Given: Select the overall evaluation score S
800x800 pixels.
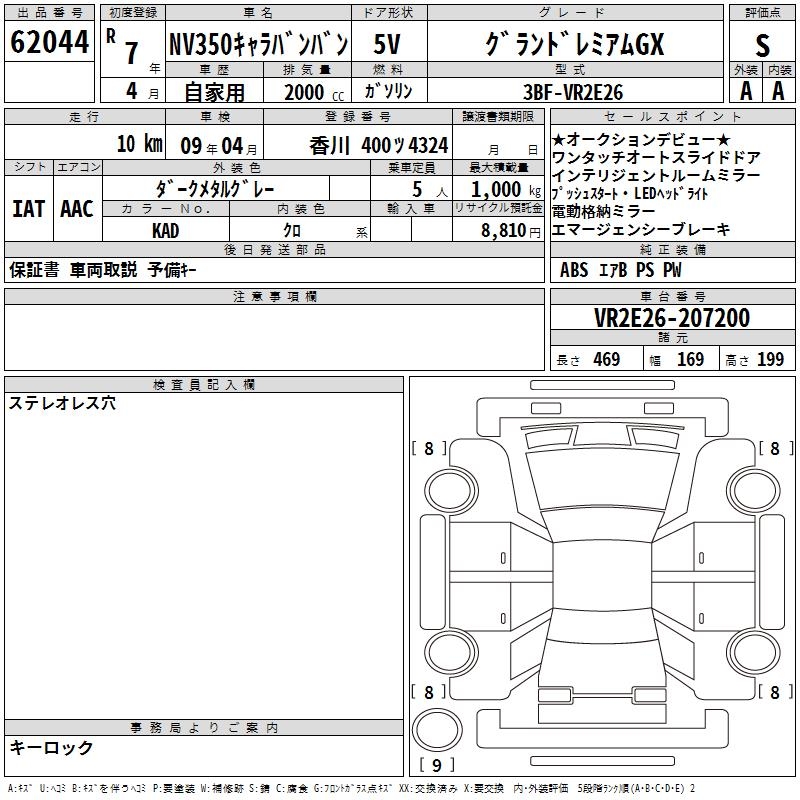Looking at the screenshot, I should click(x=762, y=45).
